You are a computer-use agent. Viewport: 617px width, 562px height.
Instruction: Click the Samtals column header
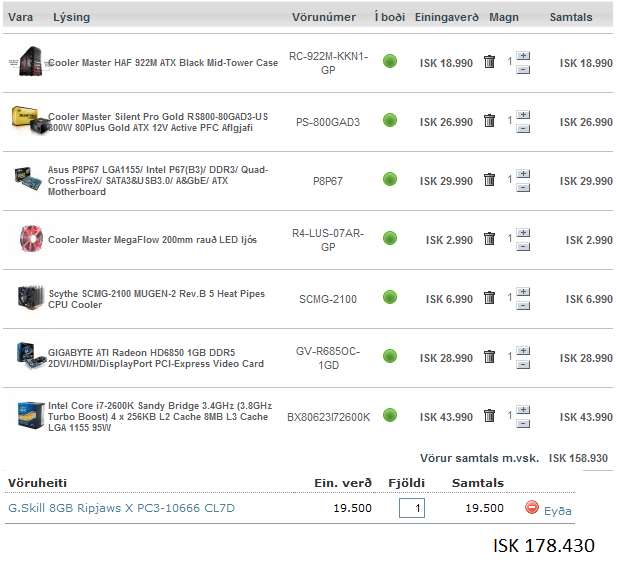pos(570,17)
